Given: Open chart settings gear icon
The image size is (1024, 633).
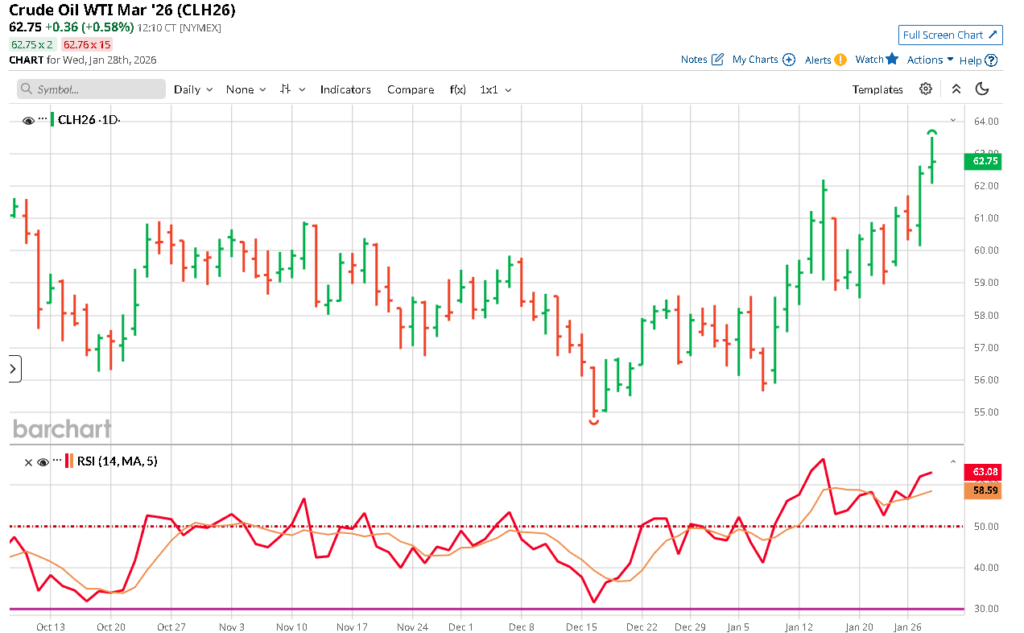Looking at the screenshot, I should tap(926, 89).
